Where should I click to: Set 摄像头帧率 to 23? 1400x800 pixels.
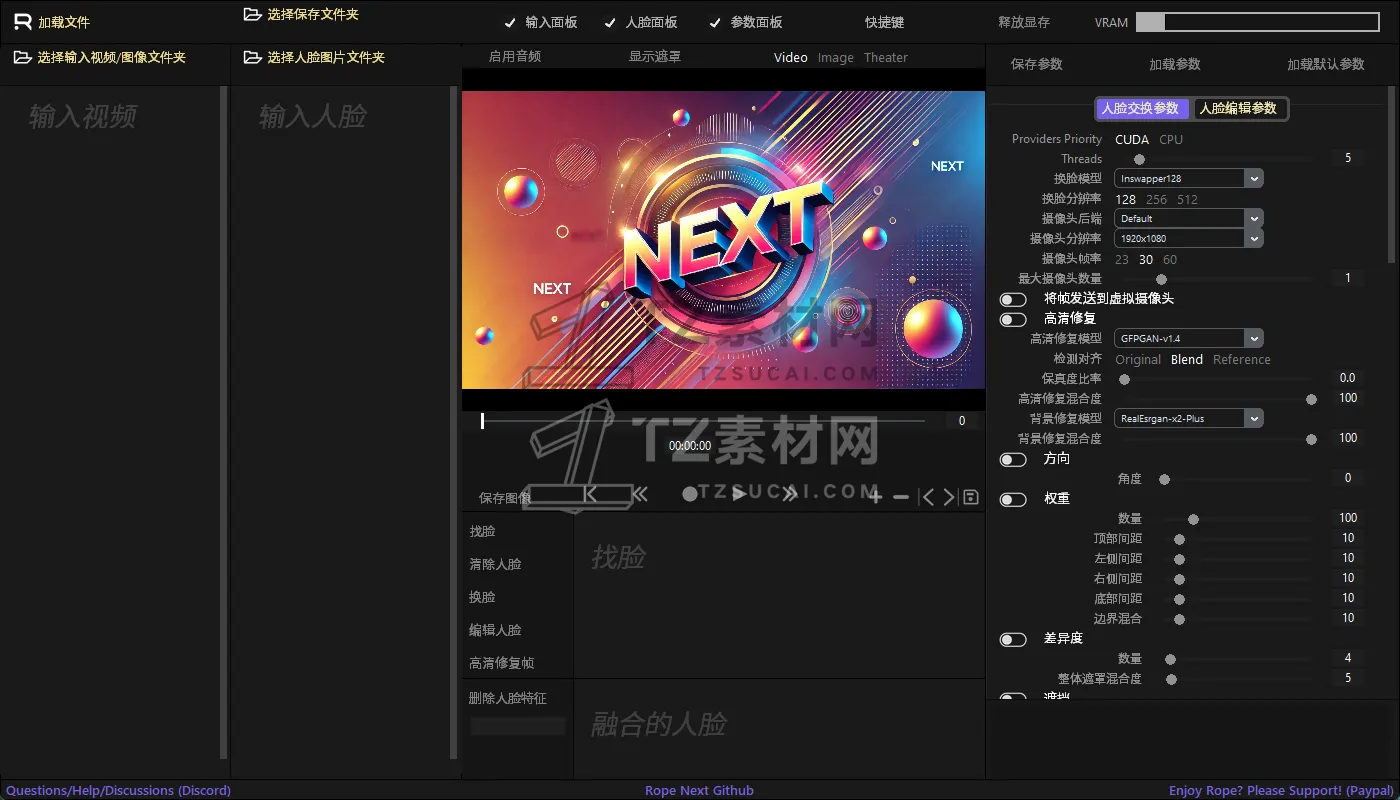pos(1122,260)
